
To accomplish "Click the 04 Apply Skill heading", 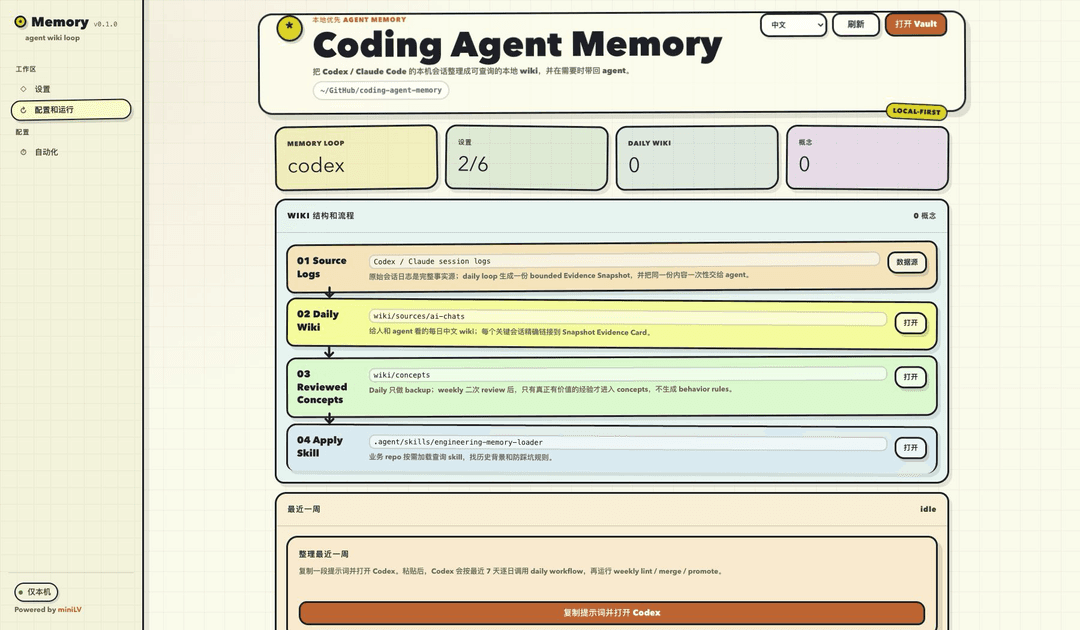I will 320,446.
